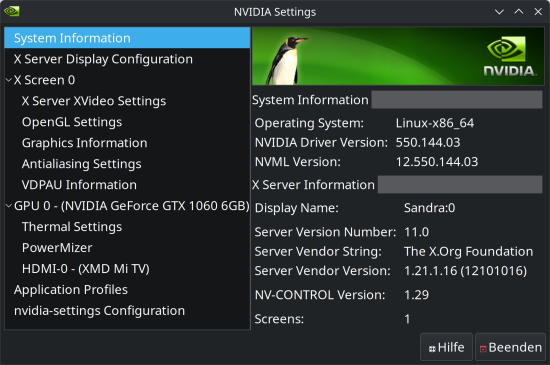Click the Beenden button
The image size is (550, 365).
coord(510,347)
